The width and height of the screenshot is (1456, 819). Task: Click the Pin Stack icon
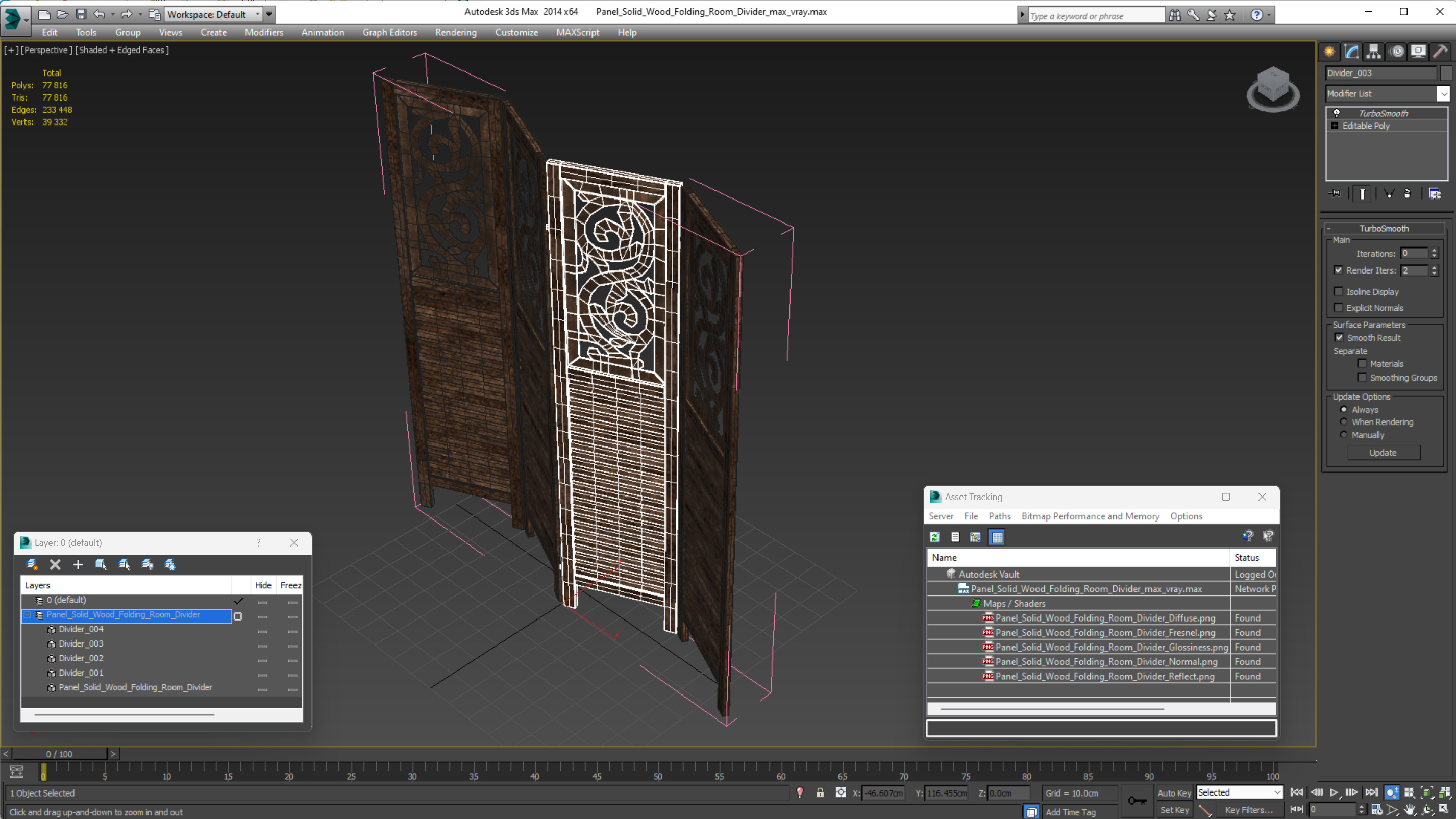pos(1335,194)
